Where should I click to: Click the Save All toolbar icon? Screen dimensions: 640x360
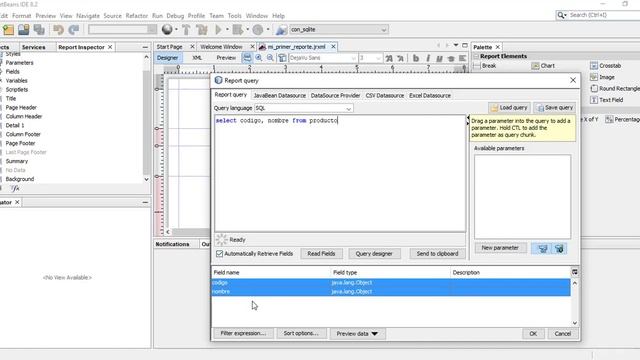pyautogui.click(x=39, y=29)
